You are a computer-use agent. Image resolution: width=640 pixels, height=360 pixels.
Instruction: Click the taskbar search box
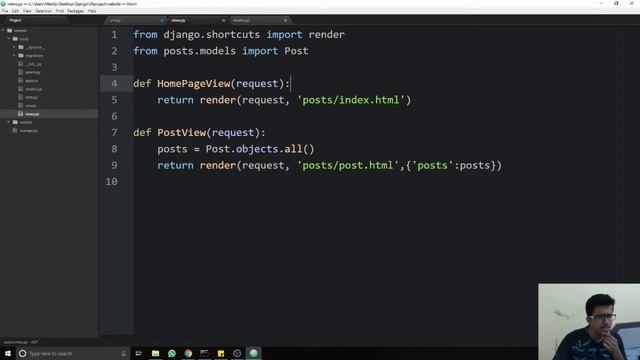73,353
